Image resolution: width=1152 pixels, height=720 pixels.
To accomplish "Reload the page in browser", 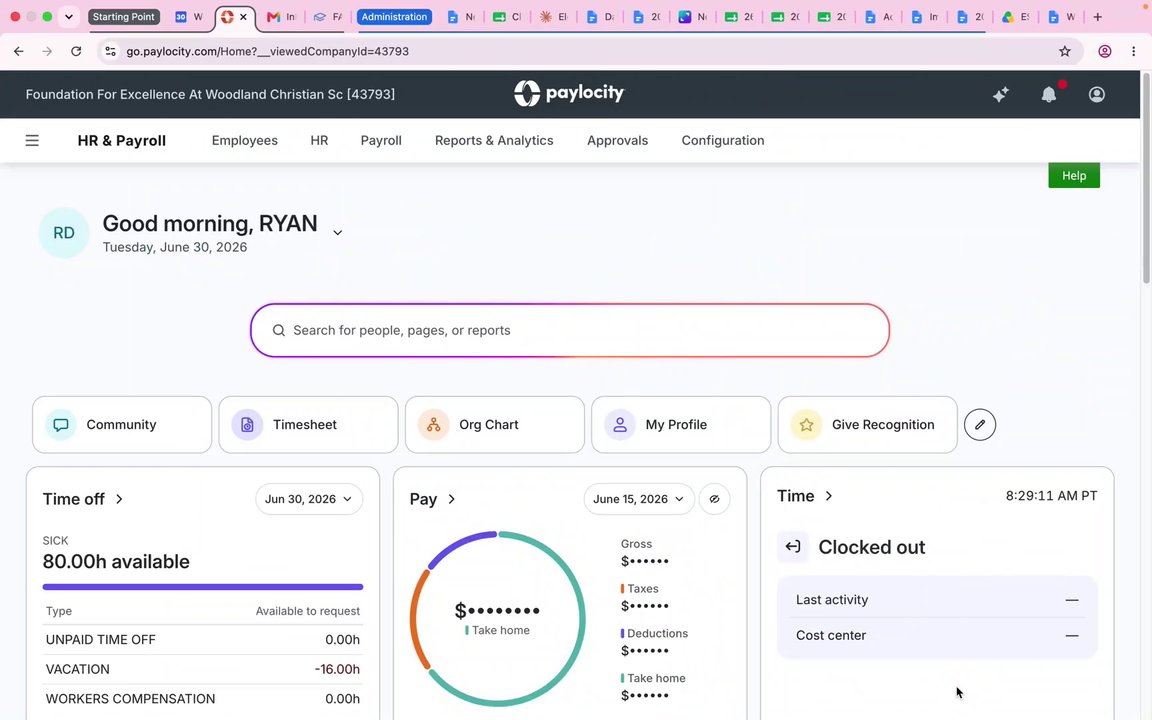I will click(76, 51).
